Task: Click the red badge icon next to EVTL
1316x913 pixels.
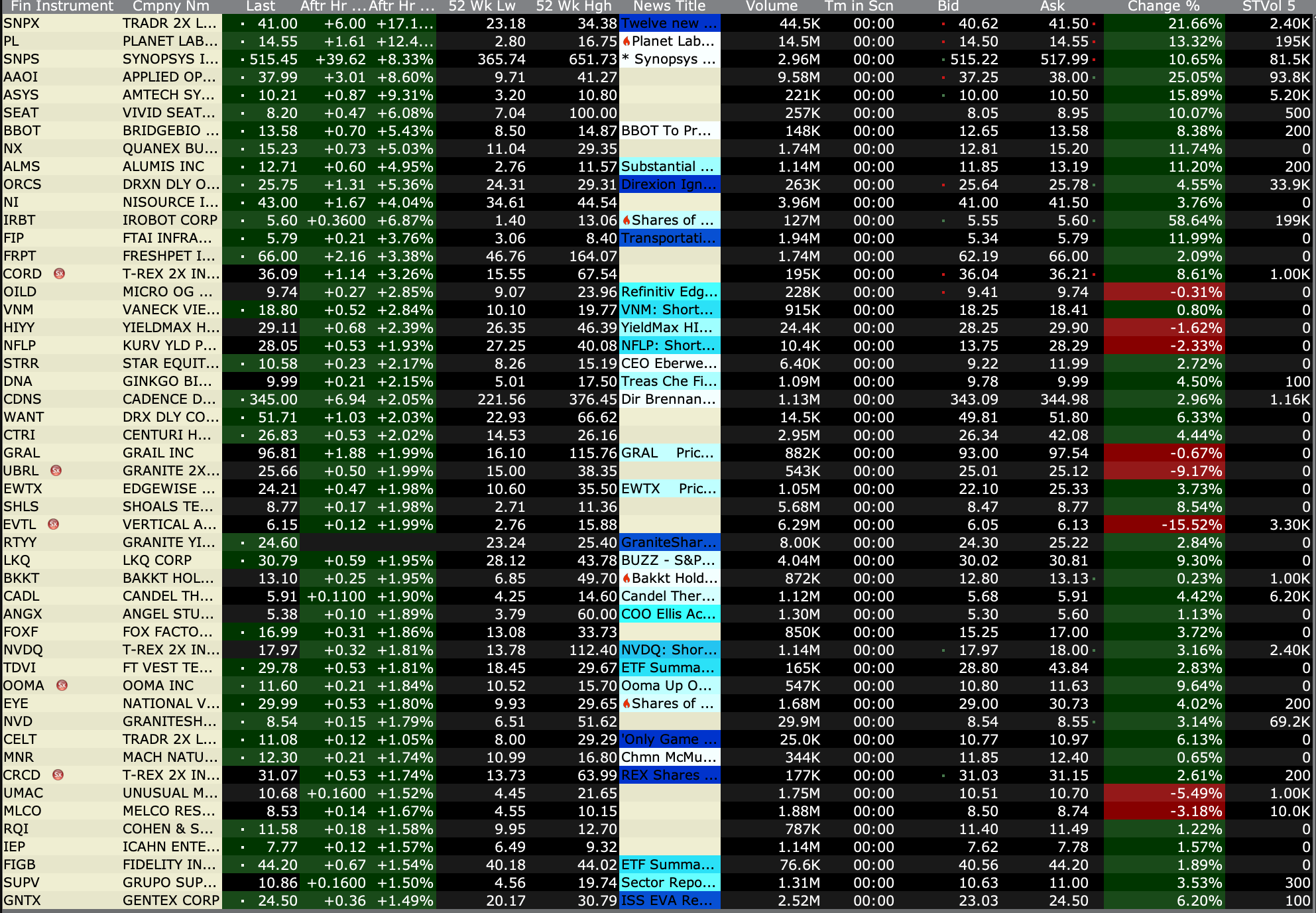Action: pos(54,524)
